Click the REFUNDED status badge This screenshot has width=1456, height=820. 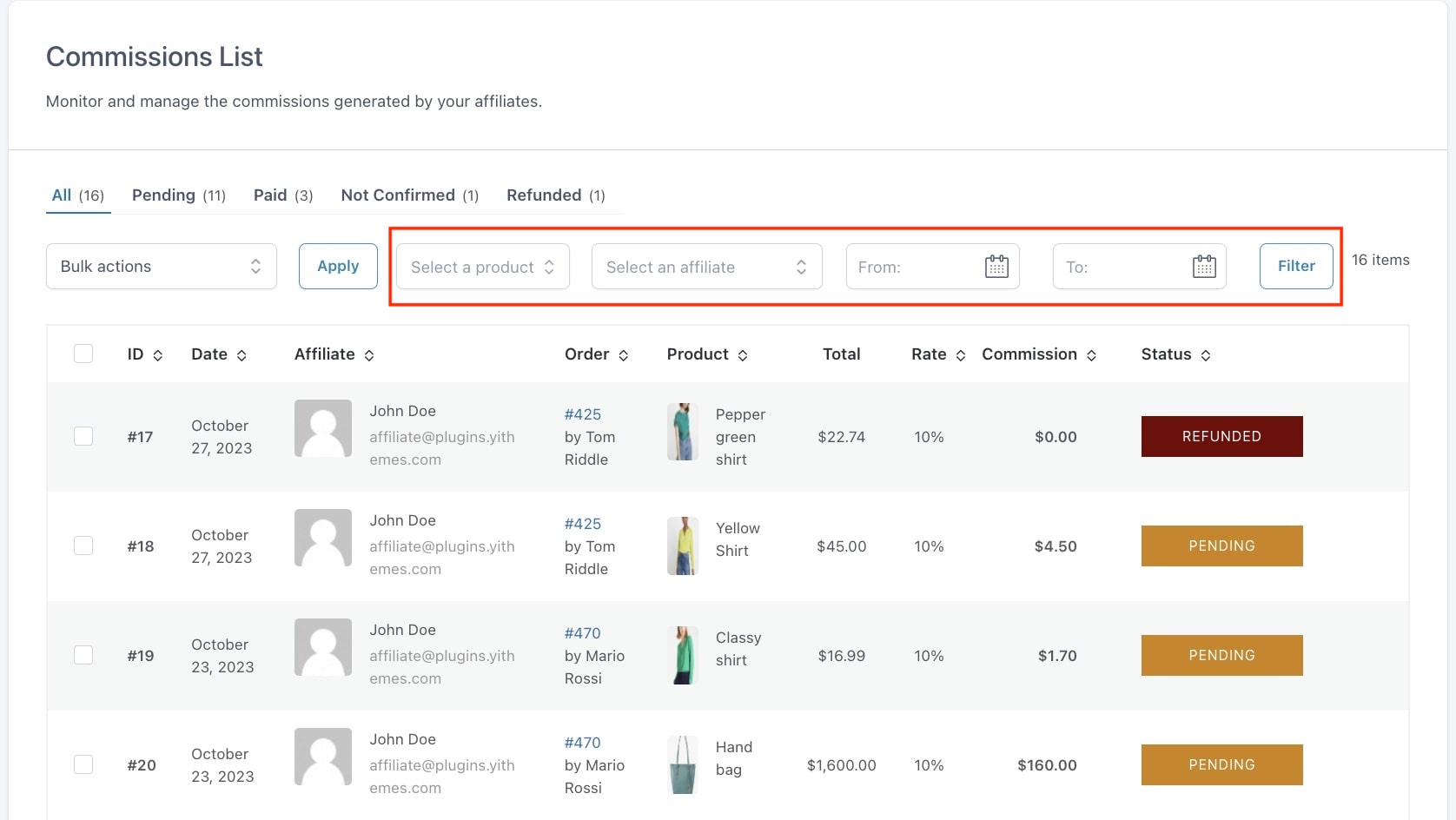point(1222,436)
